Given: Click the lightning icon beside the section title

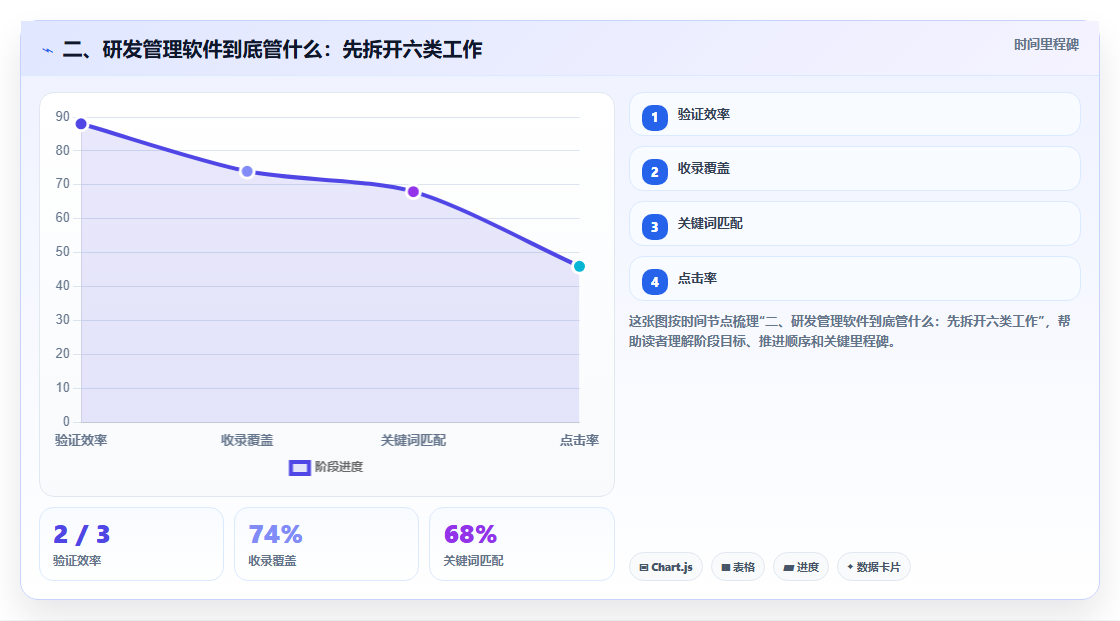Looking at the screenshot, I should [48, 50].
